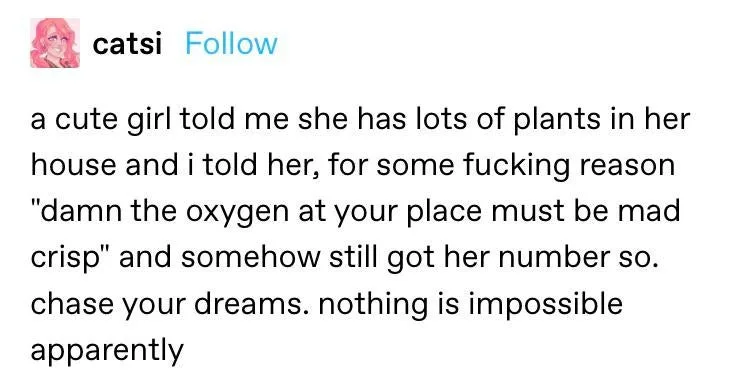750x376 pixels.
Task: Click the word "impossible" in the post
Action: [545, 305]
